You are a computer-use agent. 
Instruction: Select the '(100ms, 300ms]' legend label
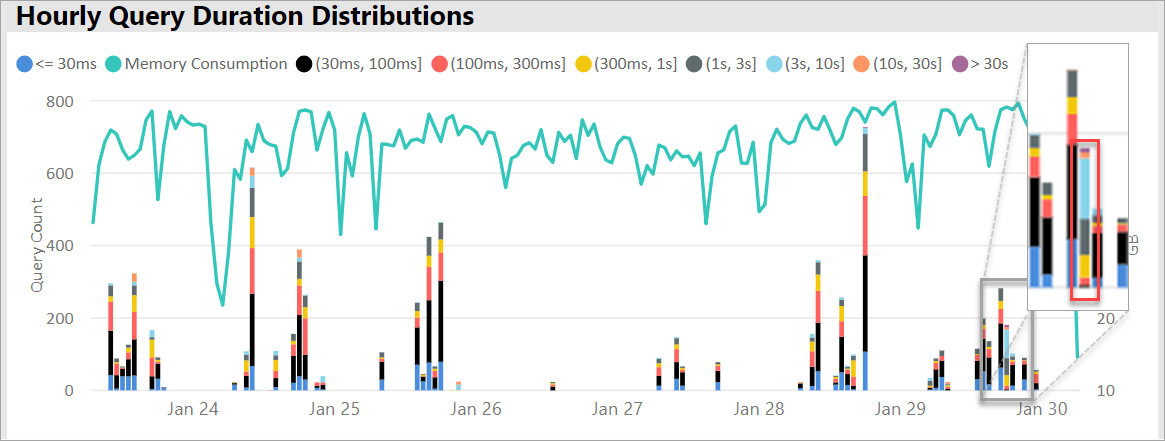coord(507,64)
